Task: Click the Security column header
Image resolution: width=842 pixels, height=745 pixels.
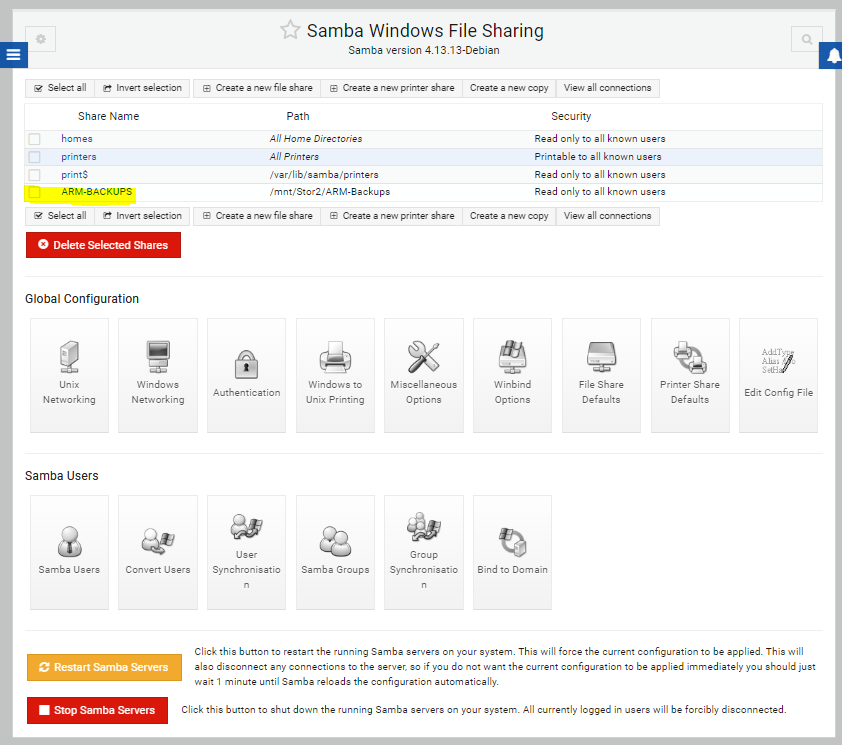Action: click(571, 116)
